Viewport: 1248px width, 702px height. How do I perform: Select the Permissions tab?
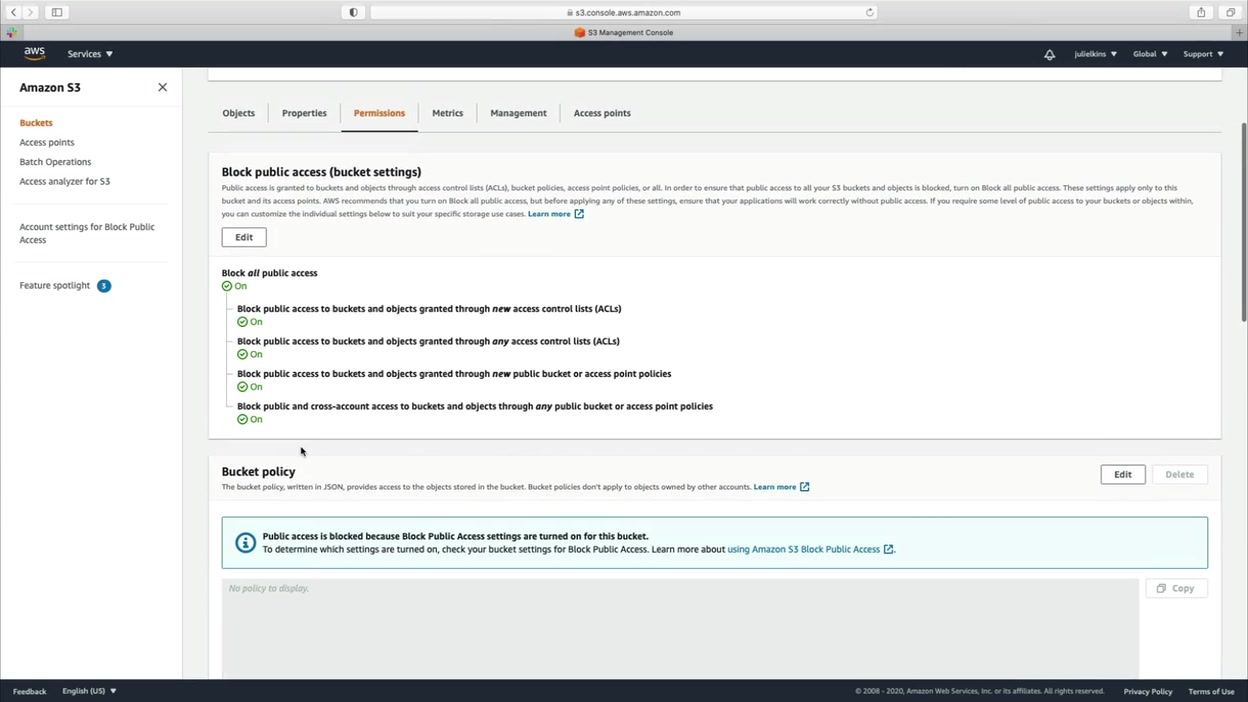tap(379, 113)
